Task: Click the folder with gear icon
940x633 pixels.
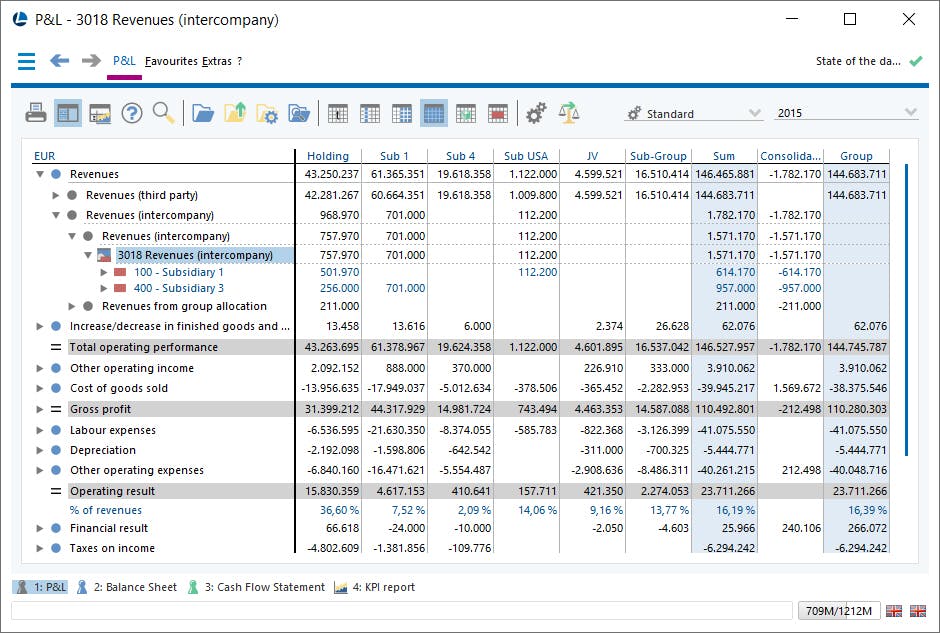Action: pyautogui.click(x=267, y=113)
